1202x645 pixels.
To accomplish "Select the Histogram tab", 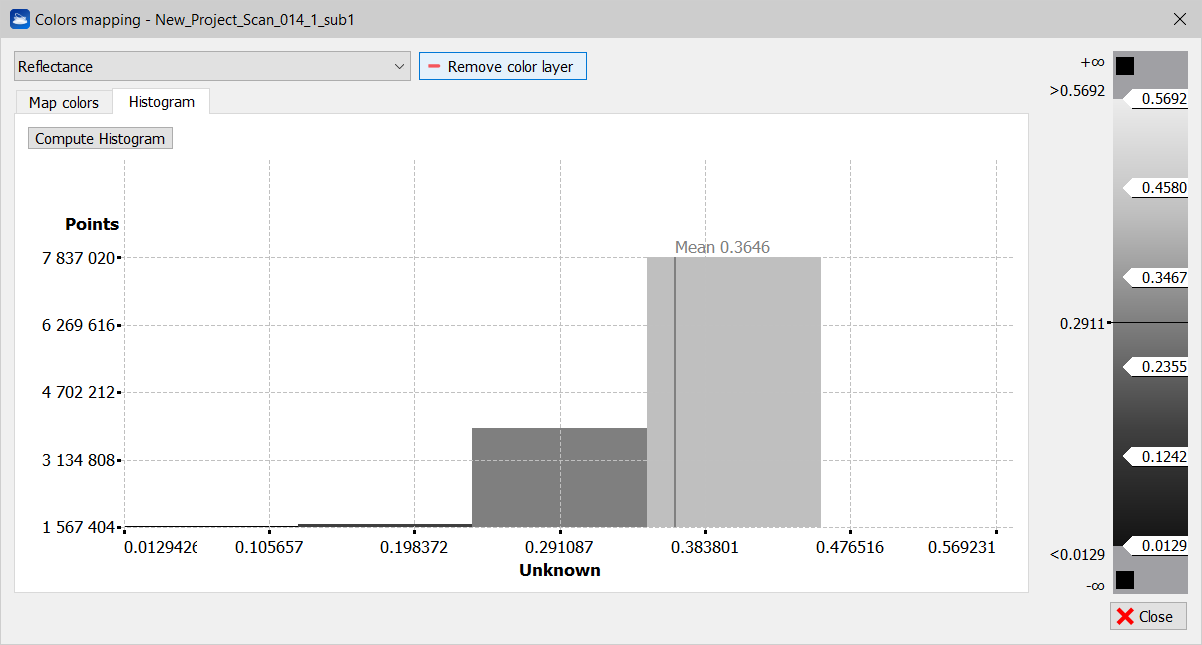I will (x=161, y=102).
